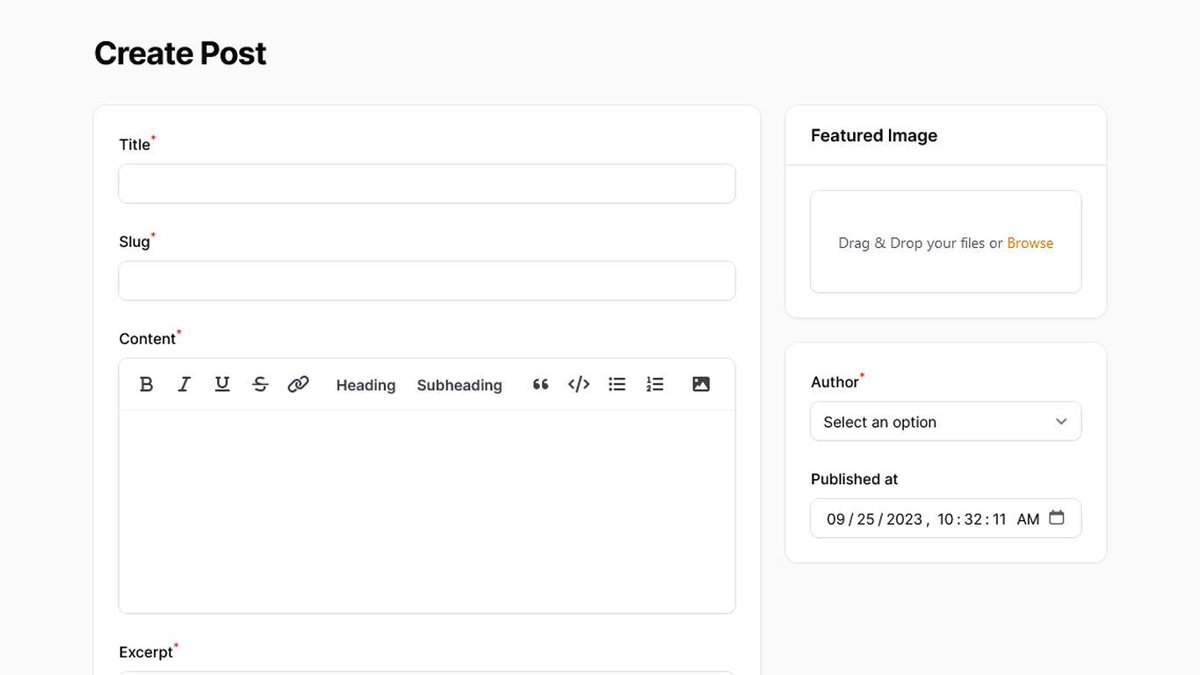This screenshot has height=675, width=1200.
Task: Apply strikethrough to text
Action: click(x=260, y=384)
